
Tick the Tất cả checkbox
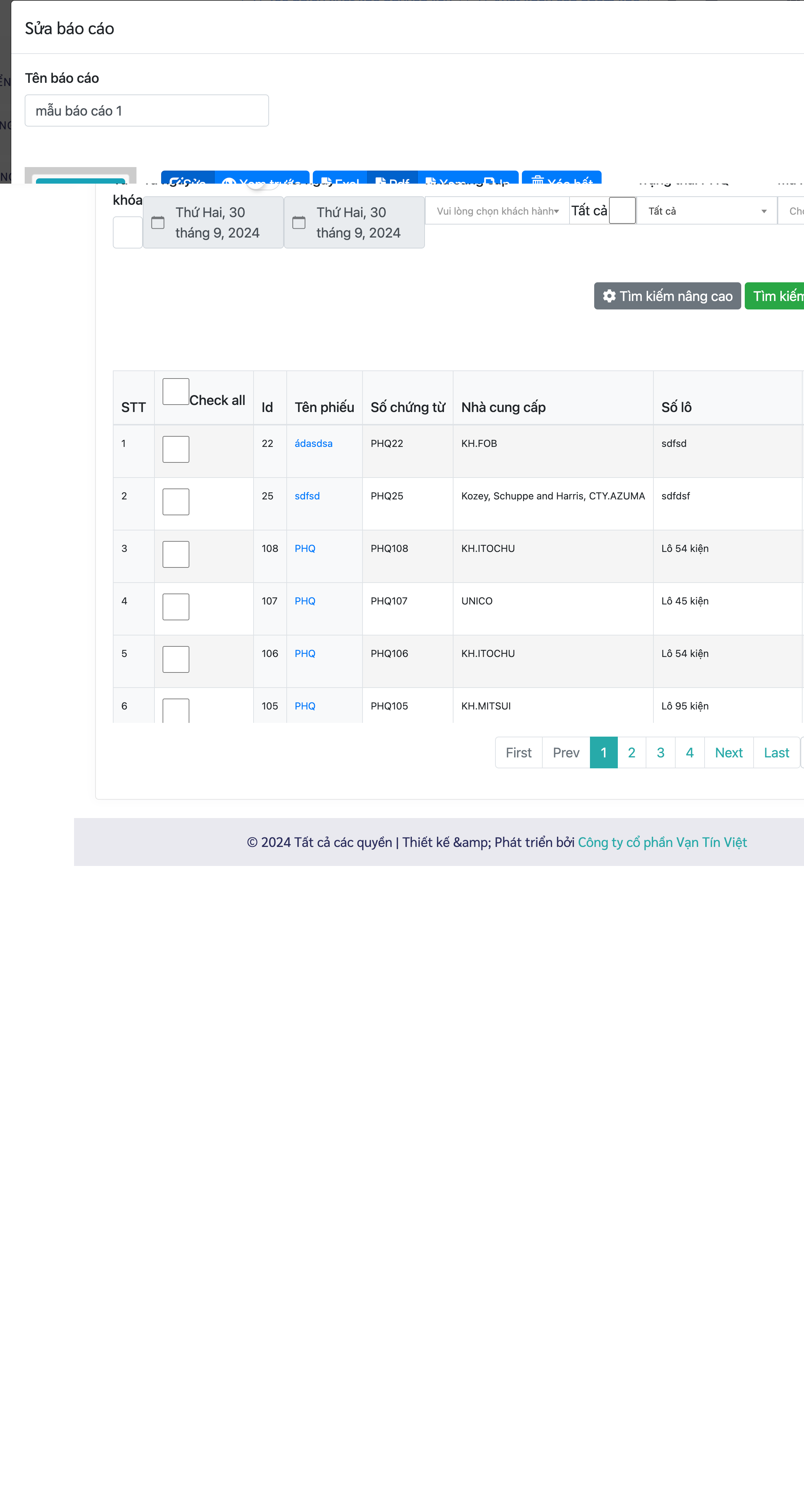[622, 210]
